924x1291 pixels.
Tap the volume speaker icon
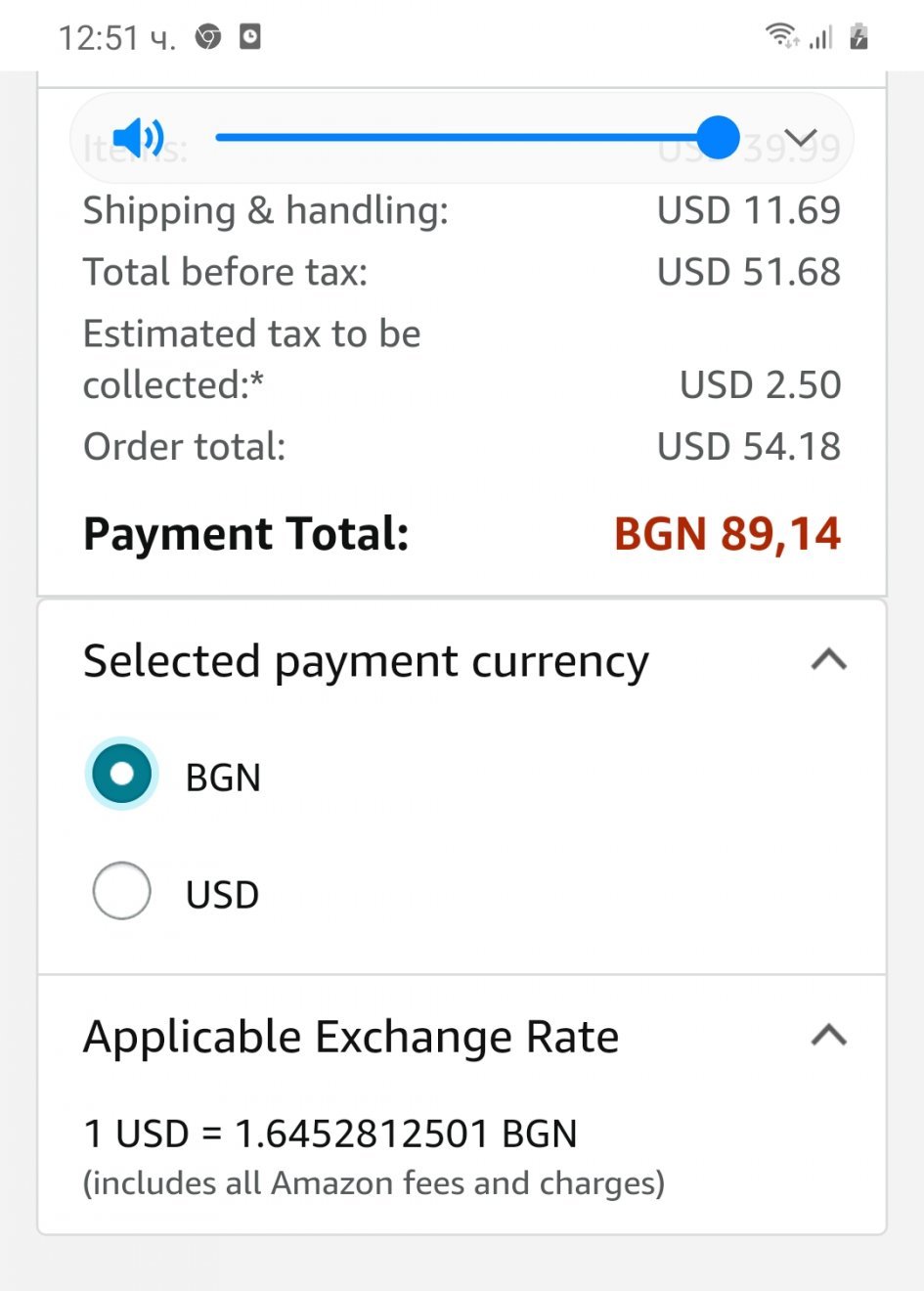click(x=138, y=138)
